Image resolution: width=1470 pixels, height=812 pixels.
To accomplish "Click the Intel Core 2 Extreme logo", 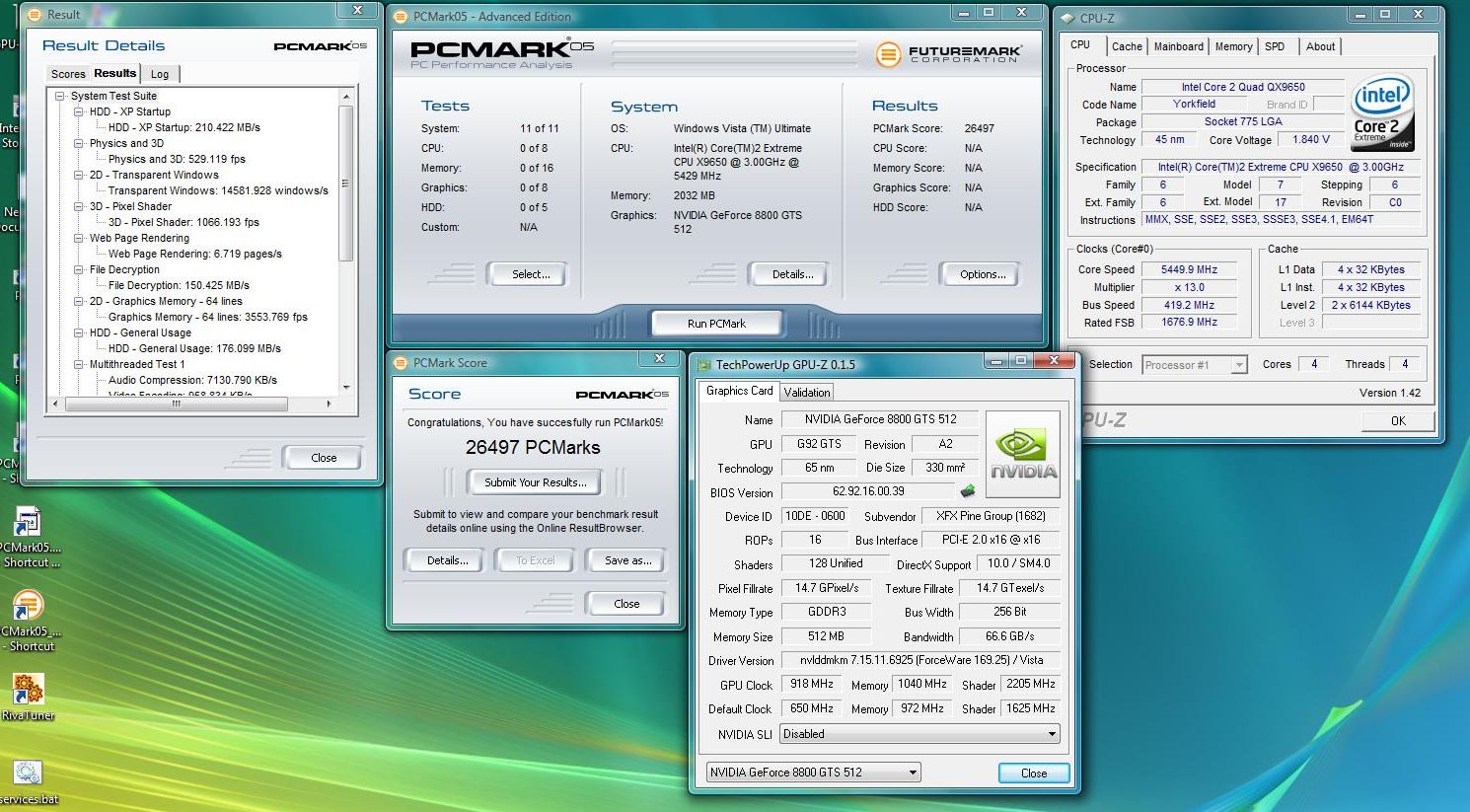I will click(x=1382, y=112).
